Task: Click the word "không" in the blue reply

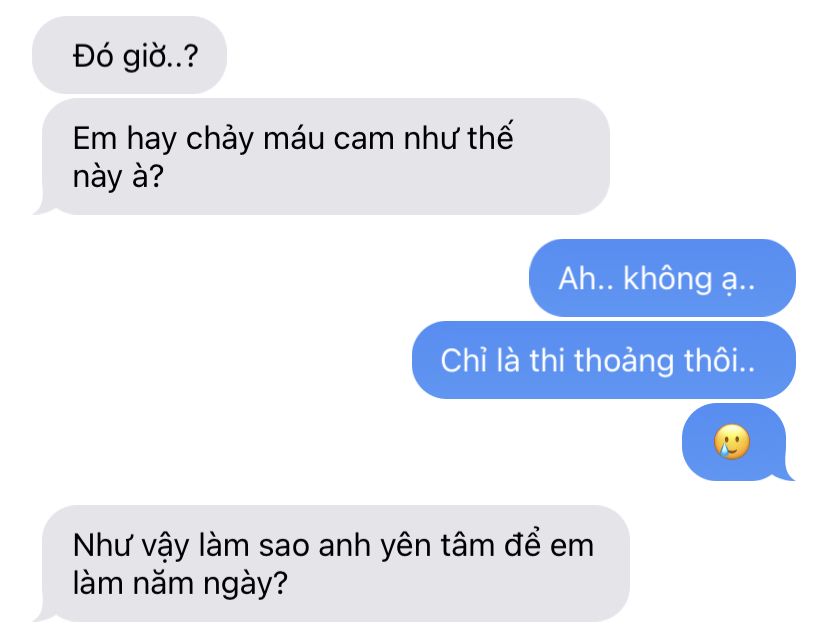Action: click(667, 279)
